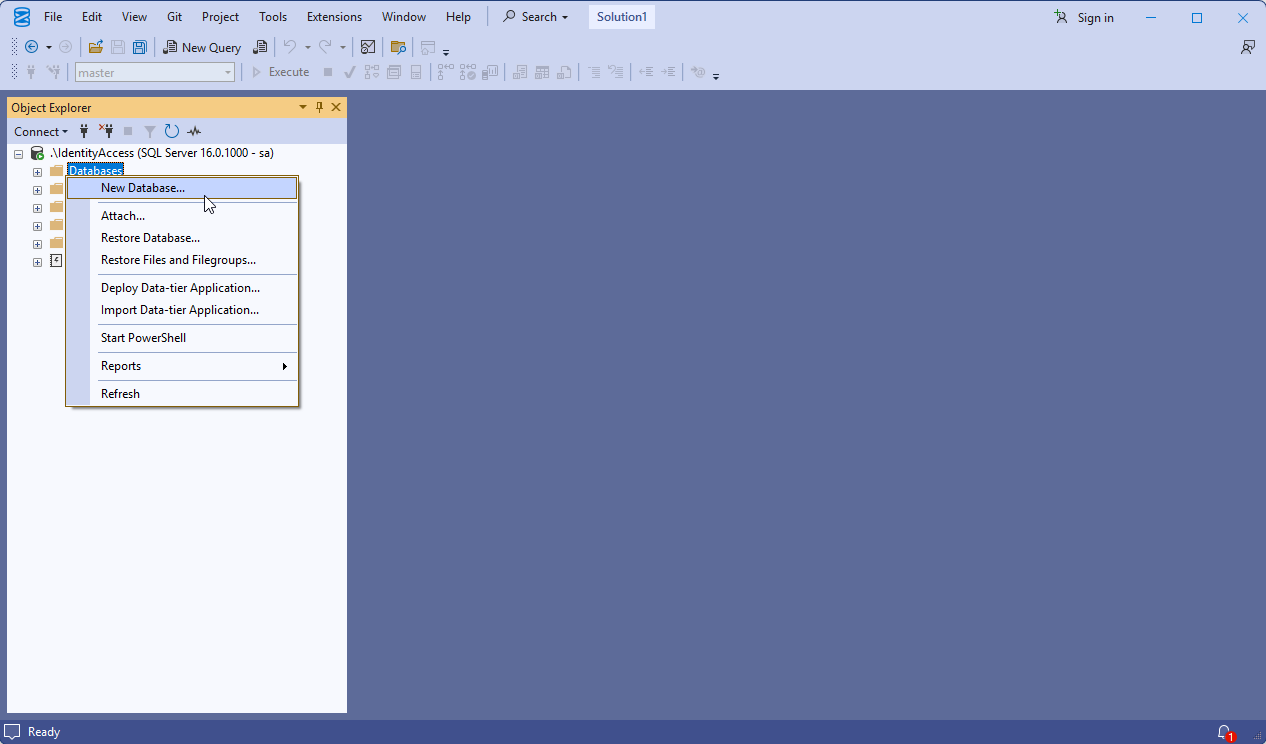Viewport: 1266px width, 744px height.
Task: Open the Connect dropdown in Object Explorer
Action: [x=41, y=131]
